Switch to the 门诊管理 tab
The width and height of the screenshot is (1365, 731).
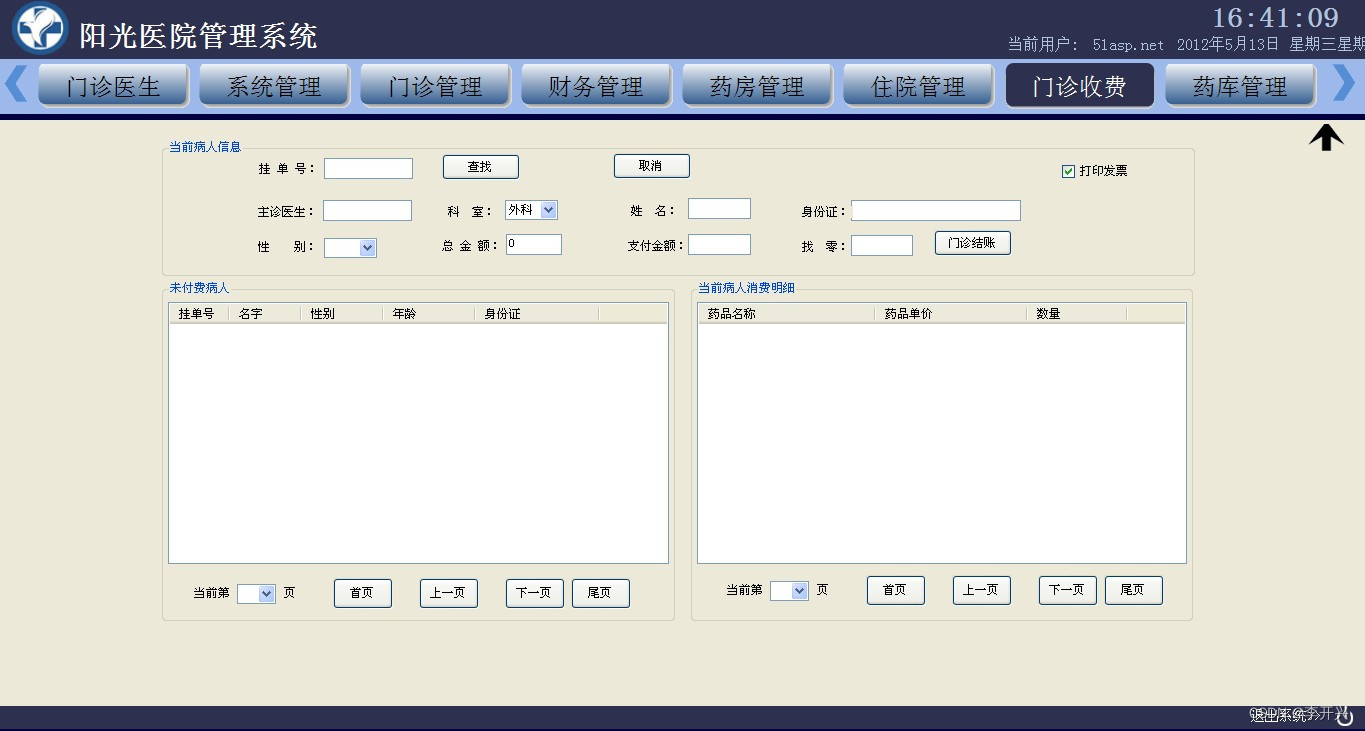(436, 86)
